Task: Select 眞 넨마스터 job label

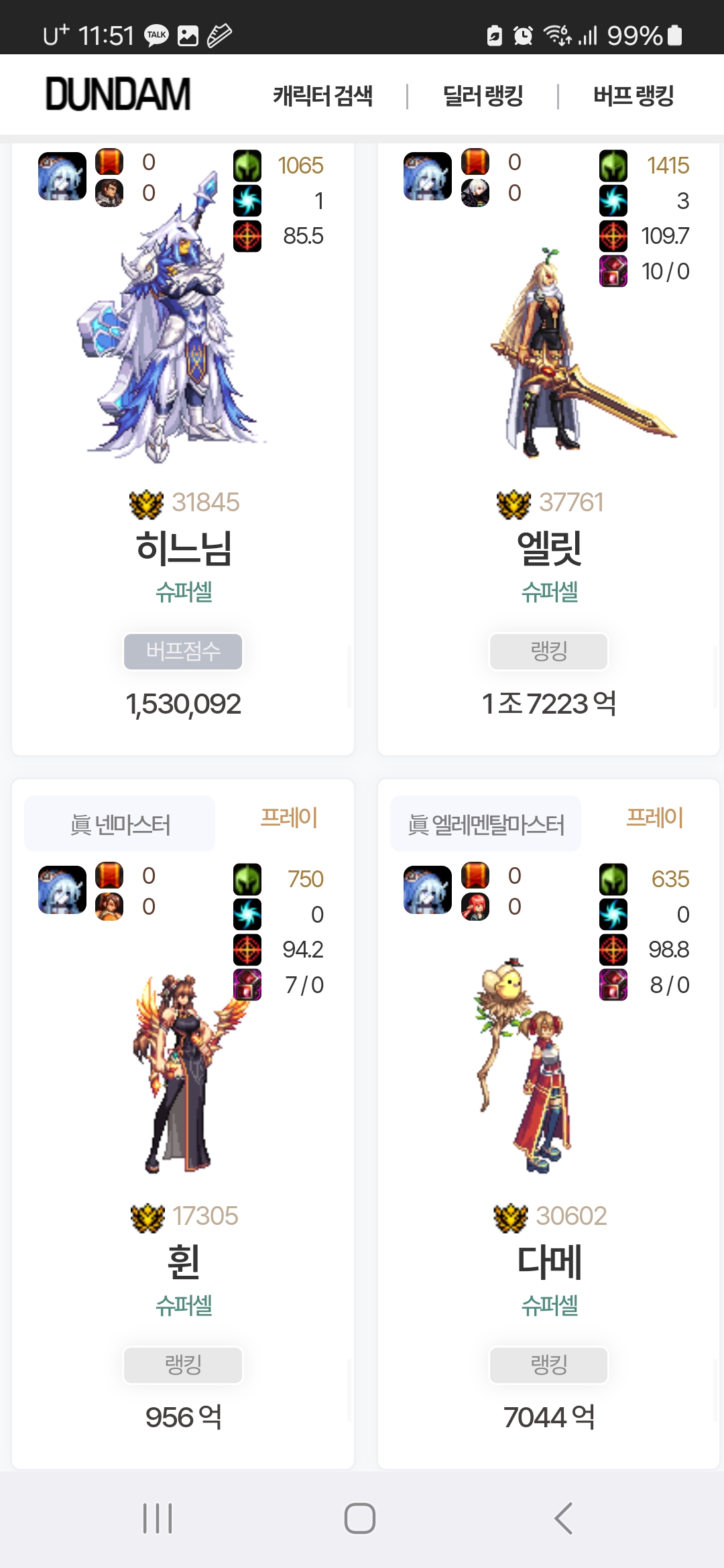Action: [120, 824]
